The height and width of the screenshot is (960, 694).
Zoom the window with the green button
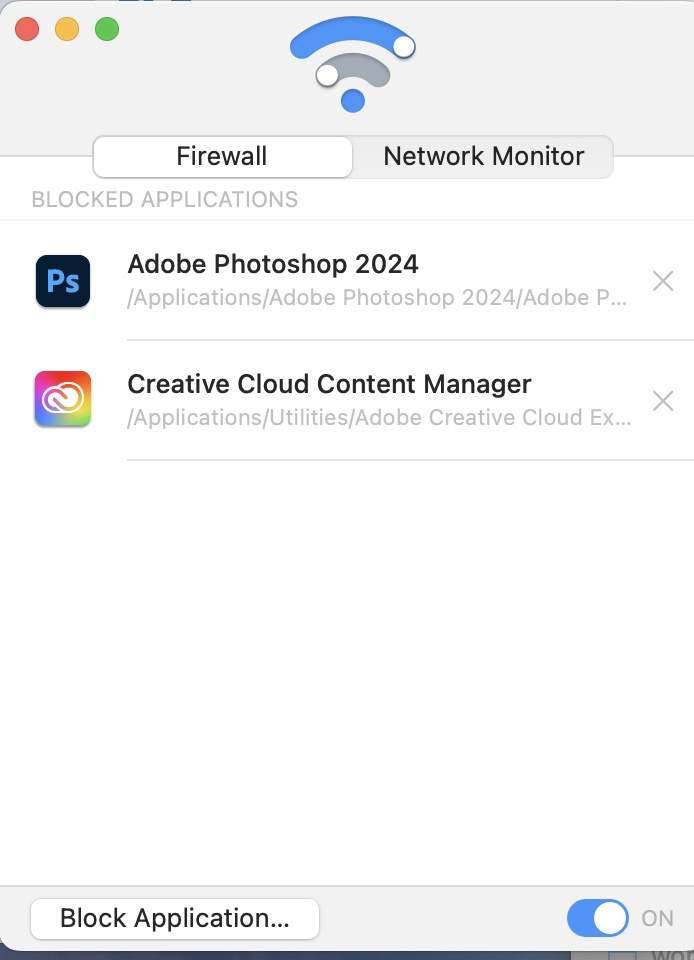click(x=107, y=29)
